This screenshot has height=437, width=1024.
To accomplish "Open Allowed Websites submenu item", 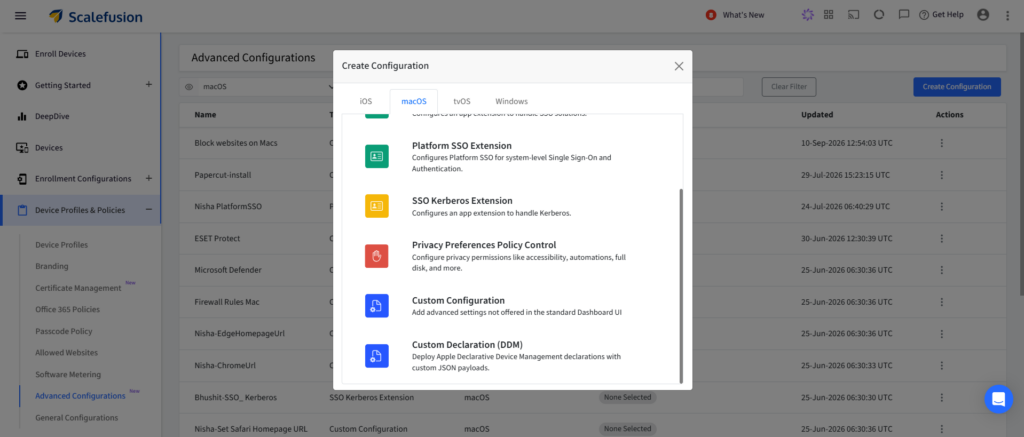I will pos(67,353).
